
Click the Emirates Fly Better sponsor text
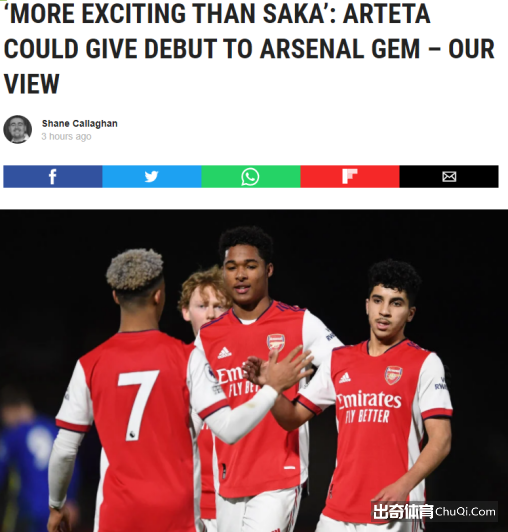coord(369,407)
